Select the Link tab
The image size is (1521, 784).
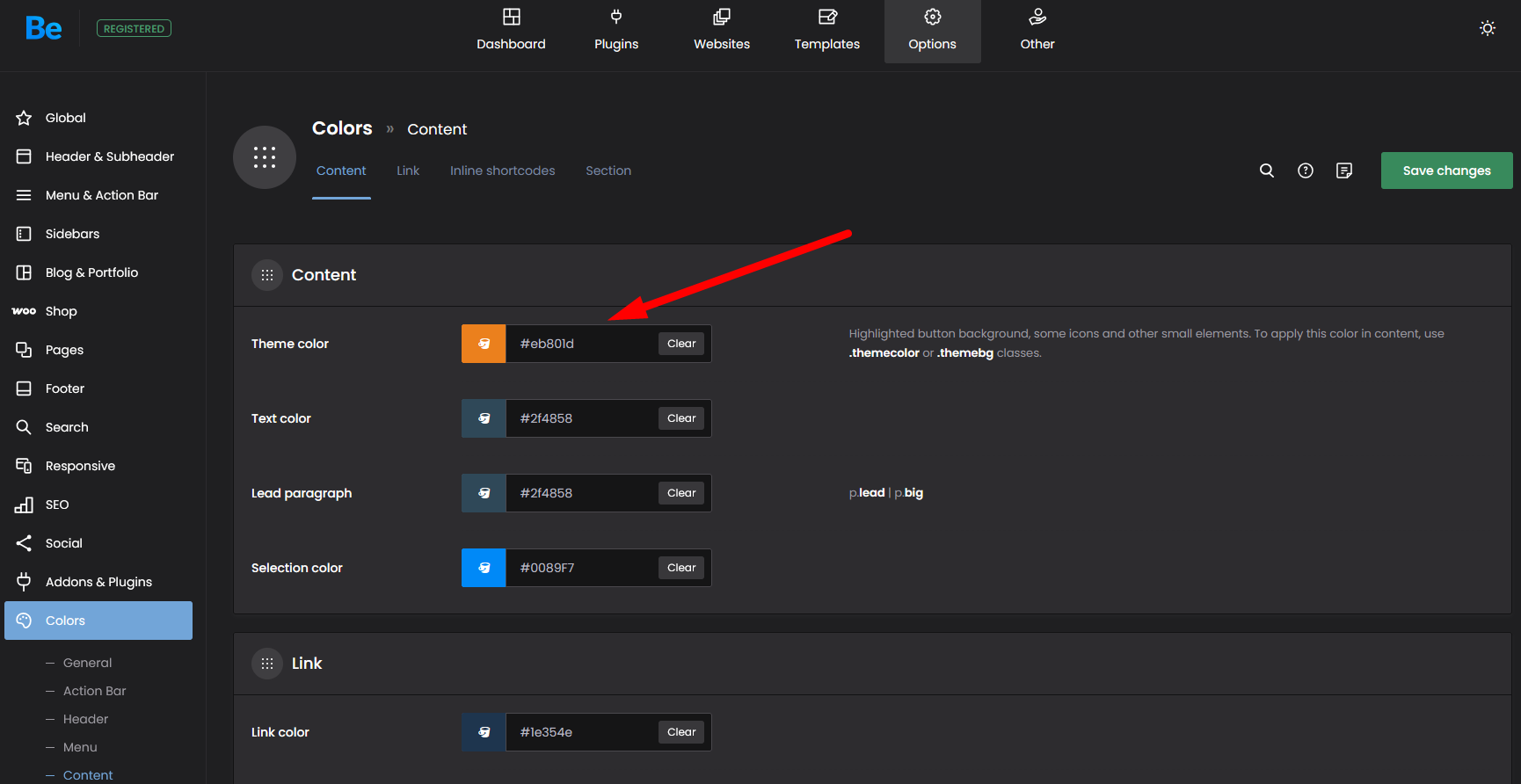tap(408, 171)
